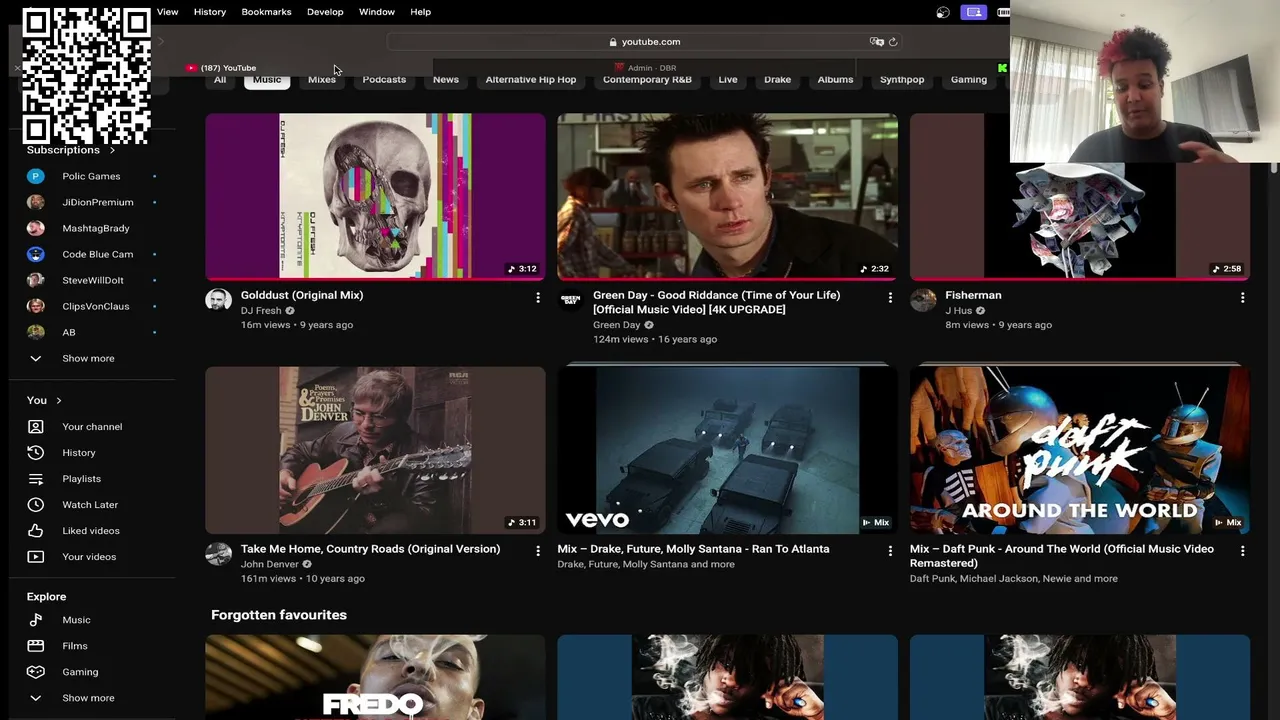Click John Denver channel avatar
This screenshot has width=1280, height=720.
point(218,553)
